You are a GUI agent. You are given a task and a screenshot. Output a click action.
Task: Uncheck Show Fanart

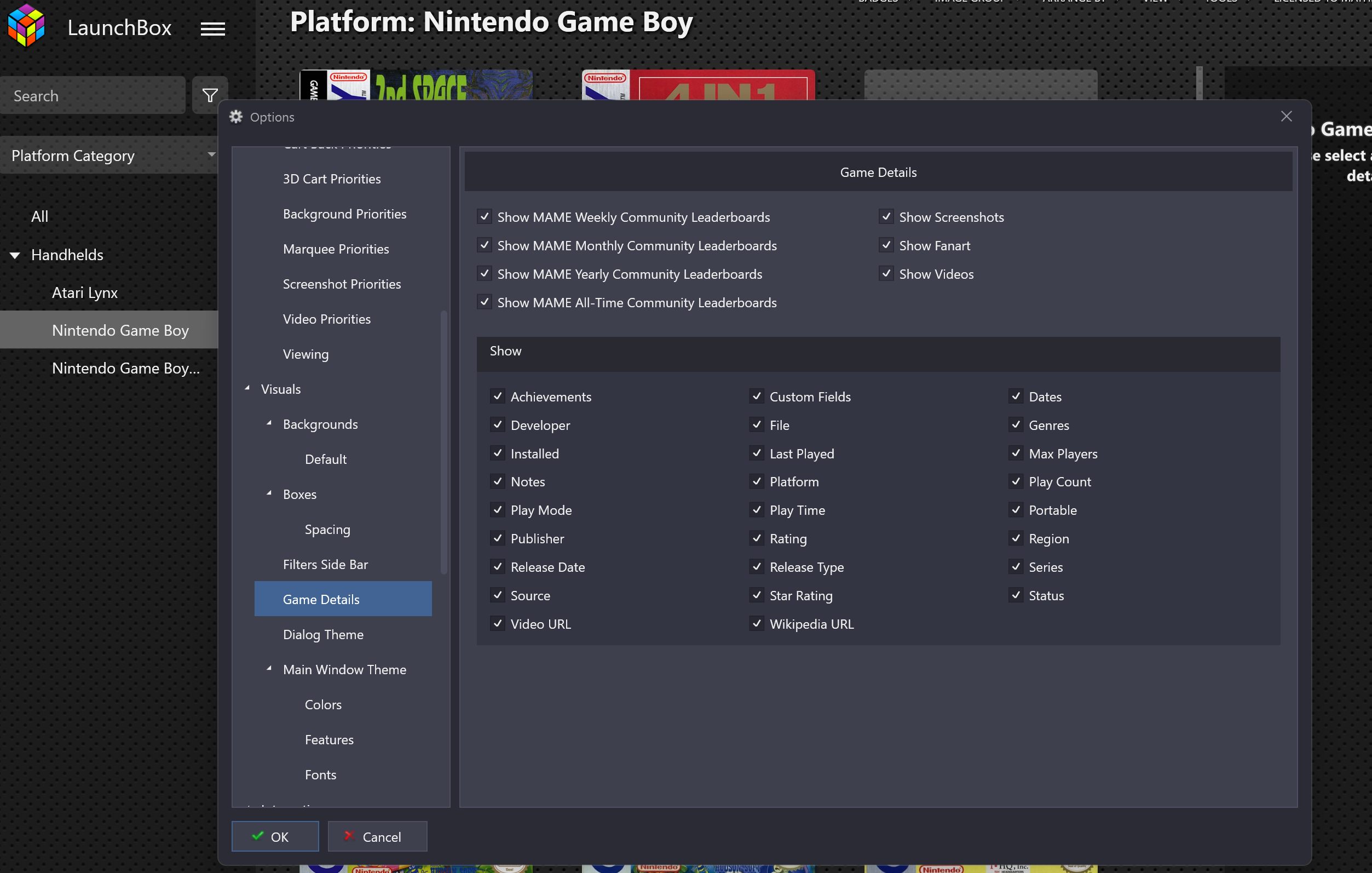click(x=886, y=245)
